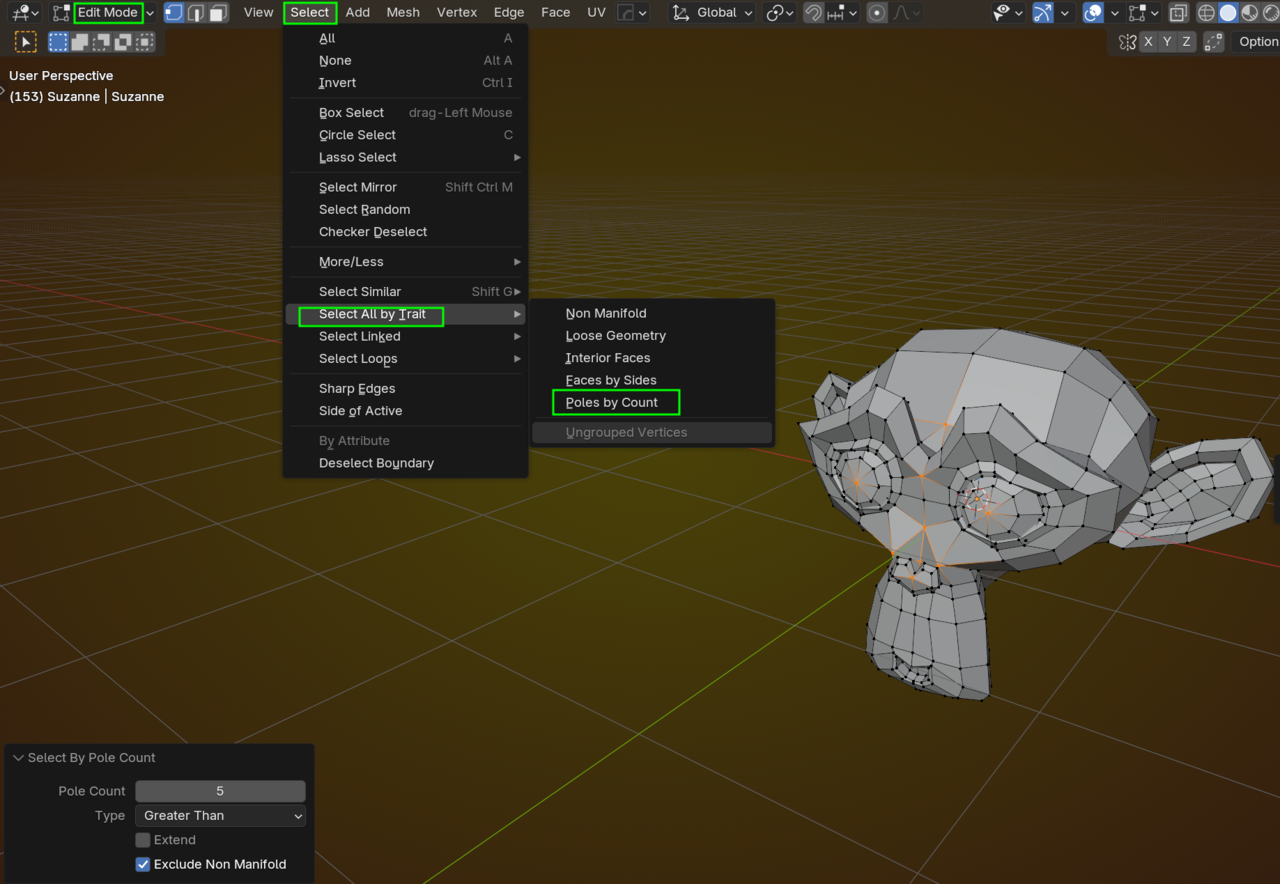Switch to material preview shading

[1249, 13]
